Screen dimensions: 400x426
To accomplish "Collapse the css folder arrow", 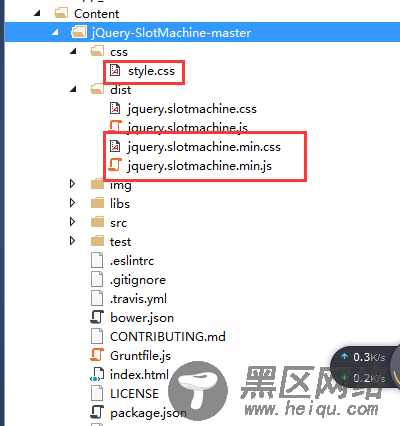I will point(73,52).
